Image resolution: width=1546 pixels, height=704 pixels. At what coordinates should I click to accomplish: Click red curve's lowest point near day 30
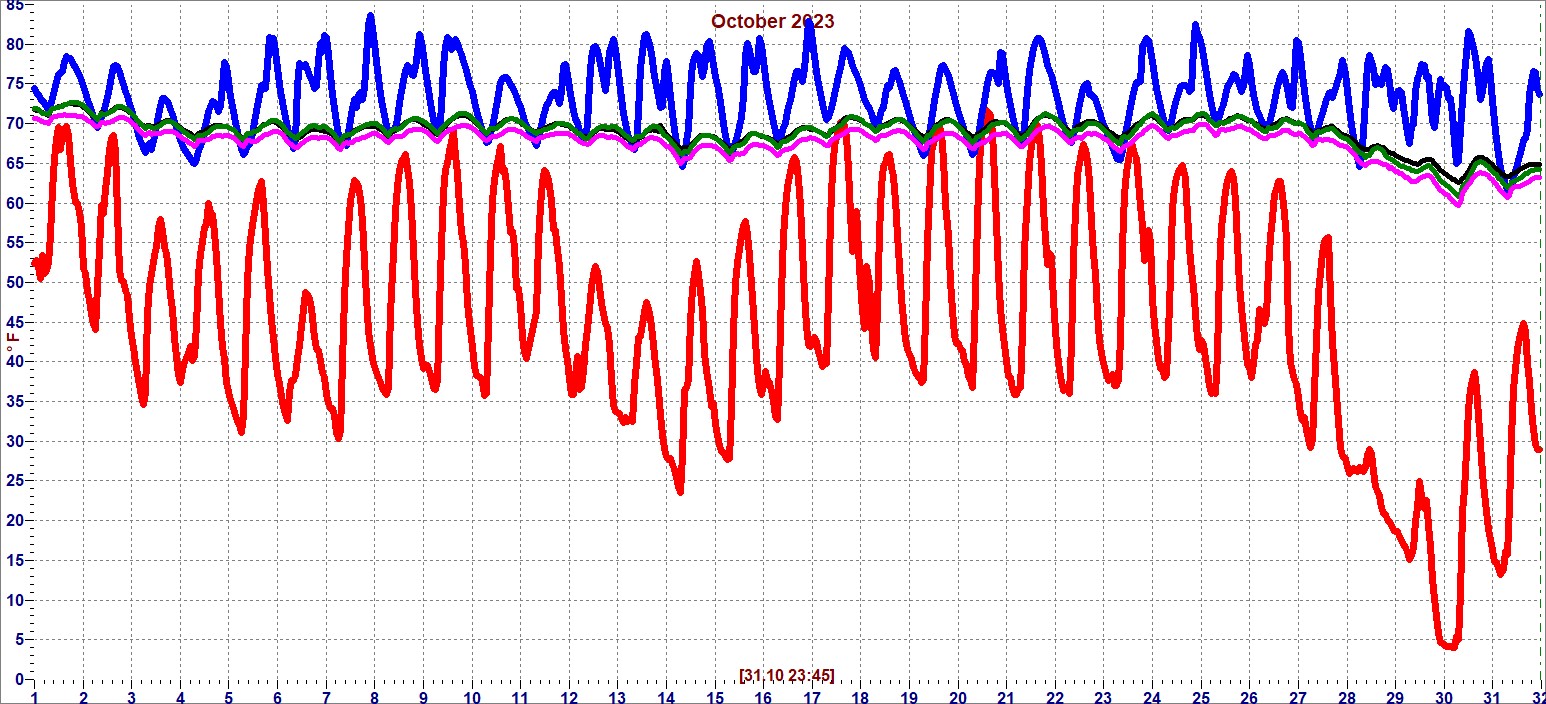(x=1449, y=646)
